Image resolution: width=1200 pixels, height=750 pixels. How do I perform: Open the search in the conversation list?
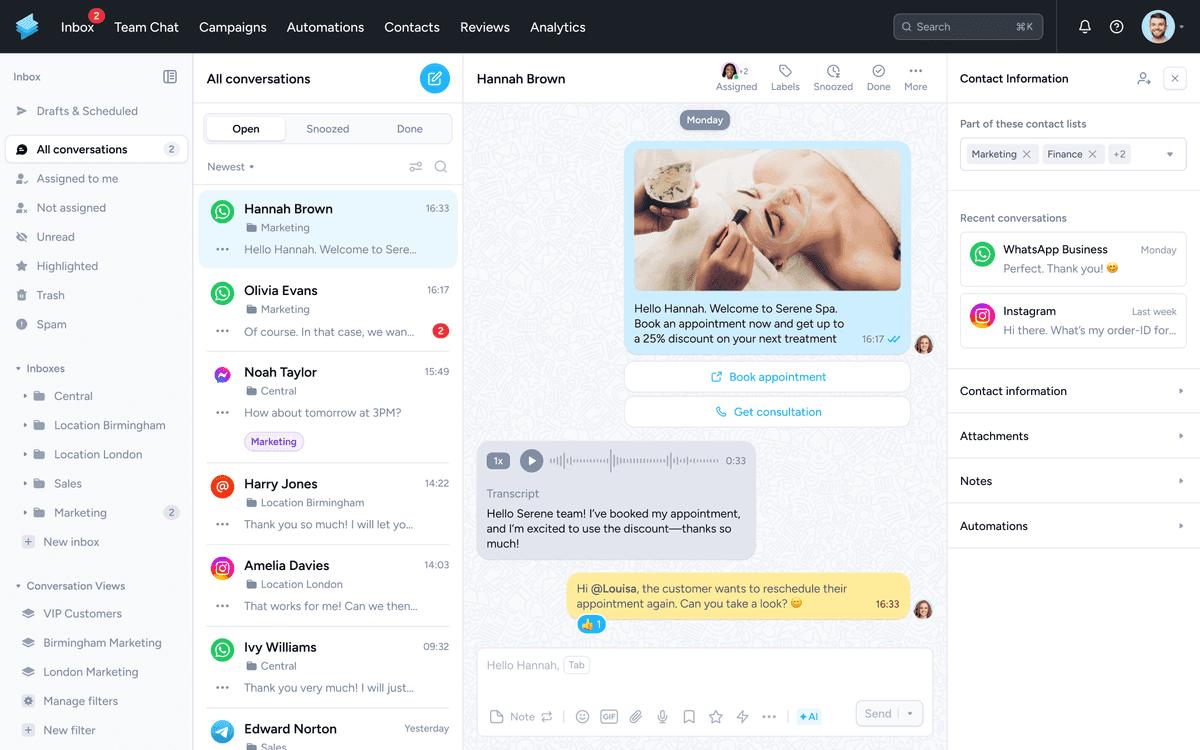[441, 166]
